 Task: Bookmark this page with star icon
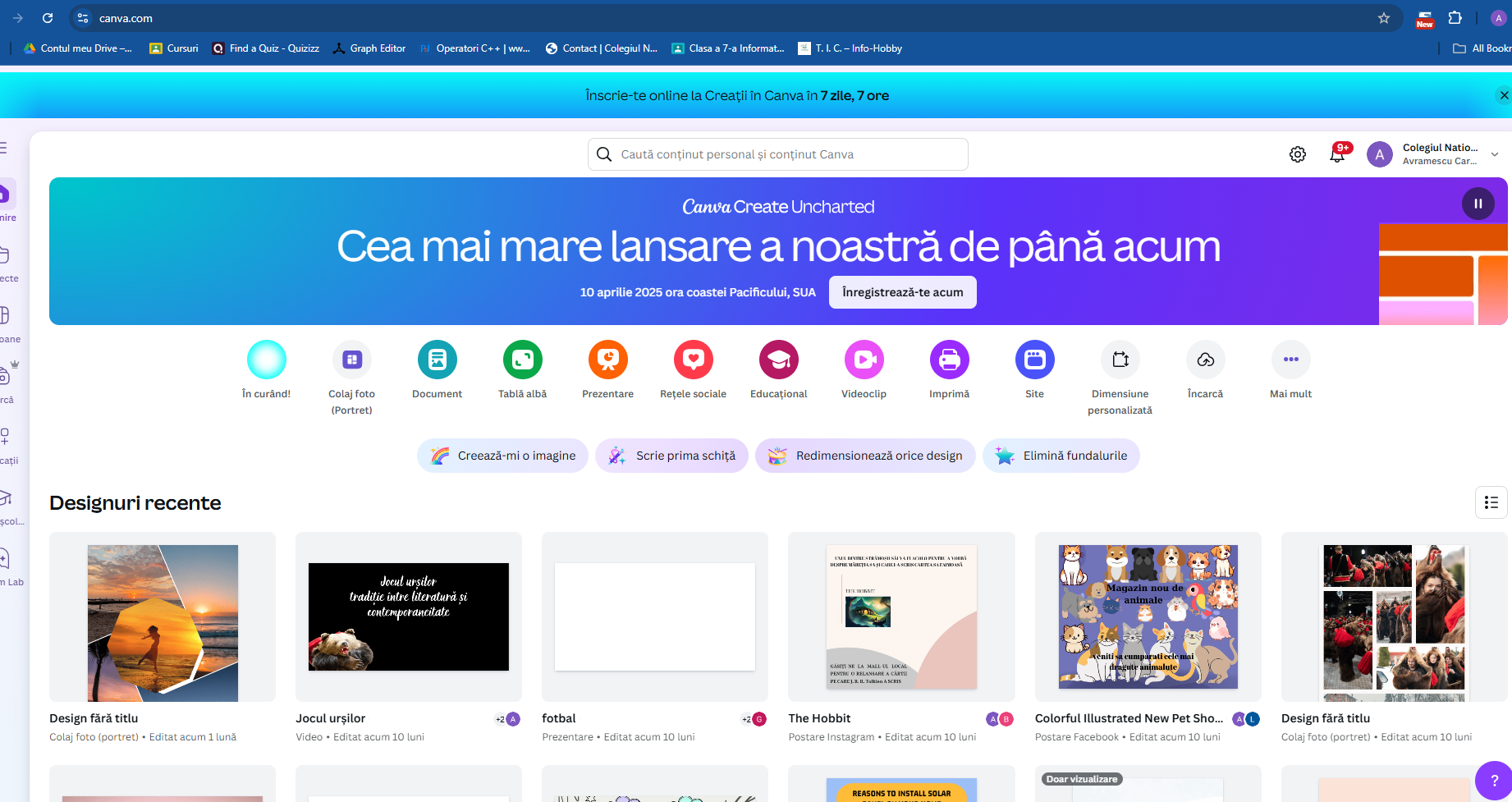1384,18
